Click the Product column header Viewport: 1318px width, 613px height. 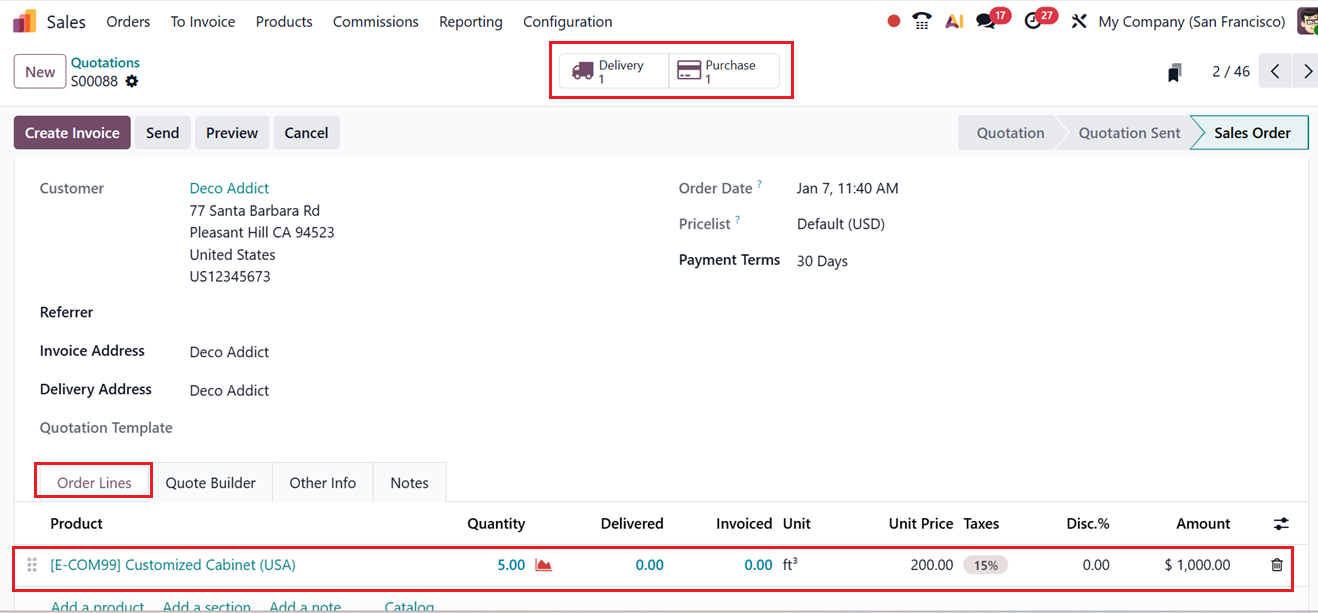click(77, 524)
